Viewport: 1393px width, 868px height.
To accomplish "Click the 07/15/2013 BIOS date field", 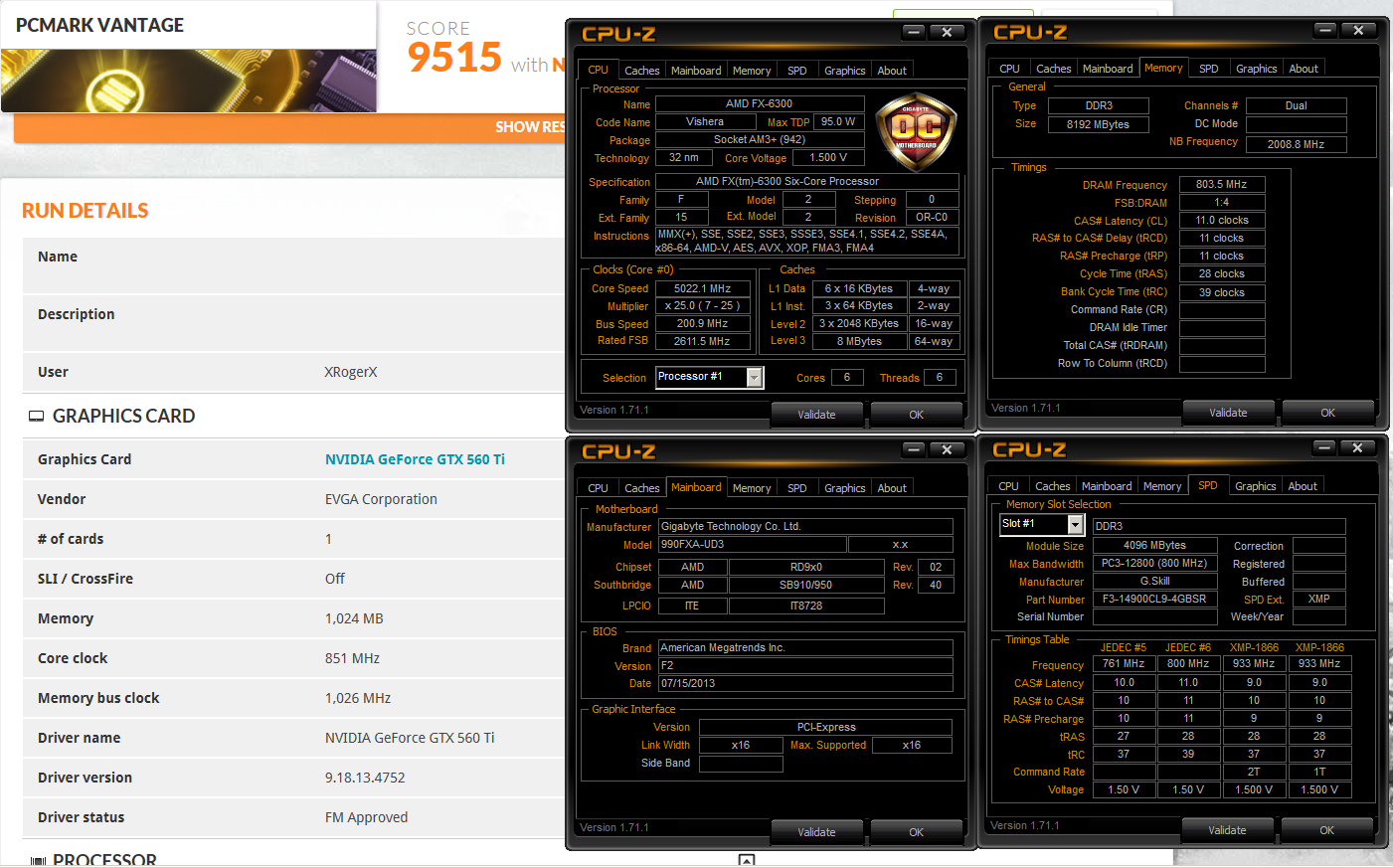I will click(805, 683).
